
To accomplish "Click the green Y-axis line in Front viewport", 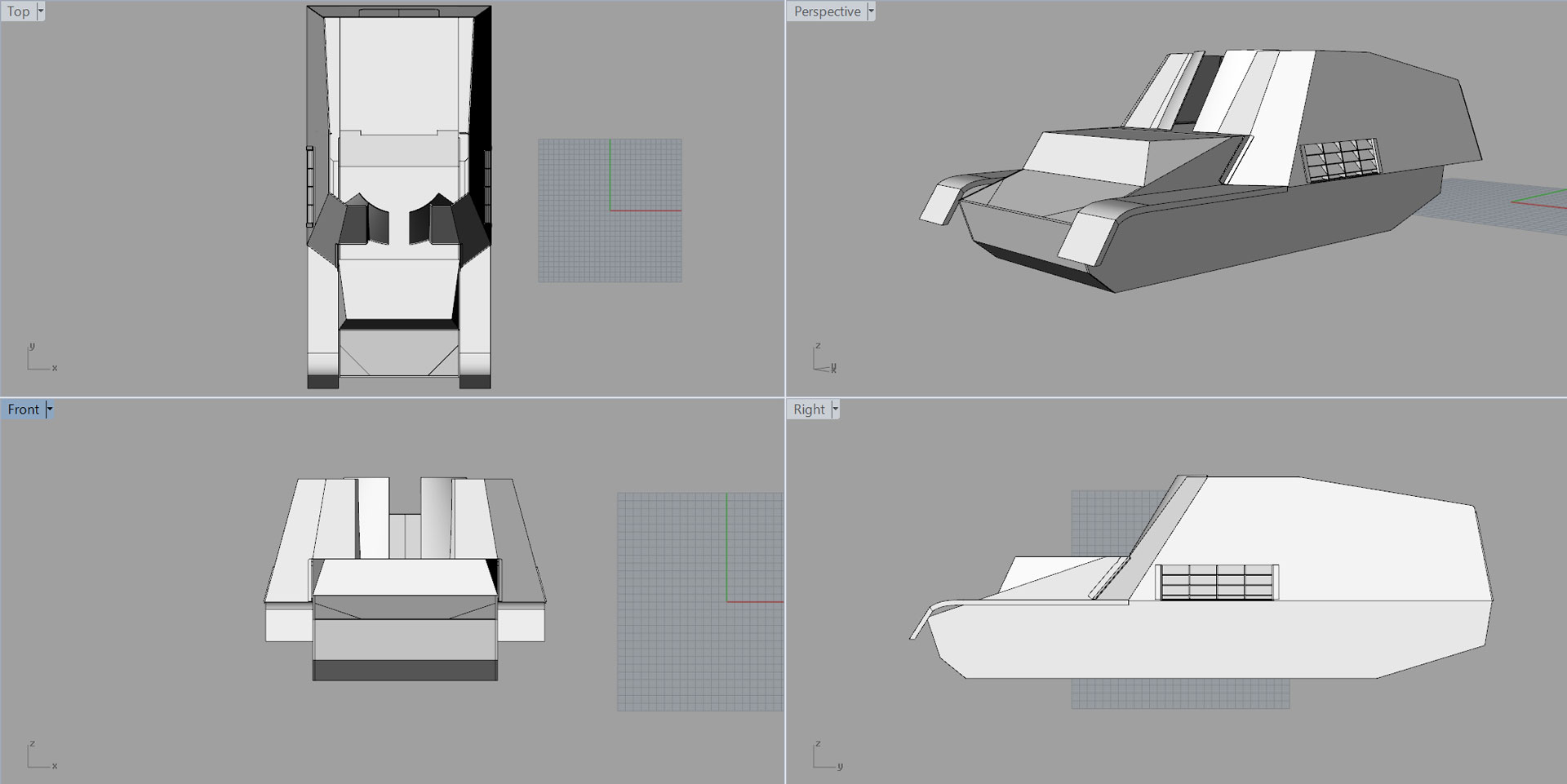I will pos(727,547).
